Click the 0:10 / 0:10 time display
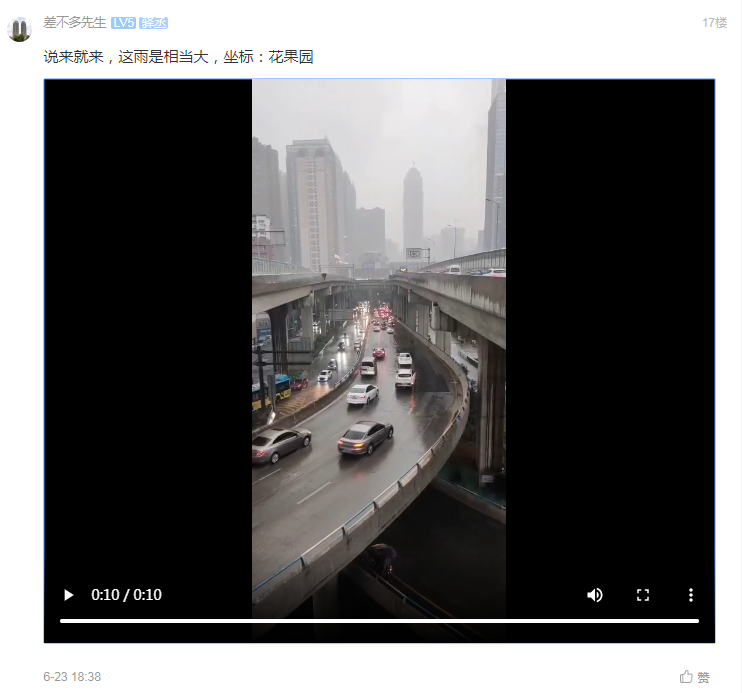Image resolution: width=742 pixels, height=693 pixels. (x=126, y=595)
